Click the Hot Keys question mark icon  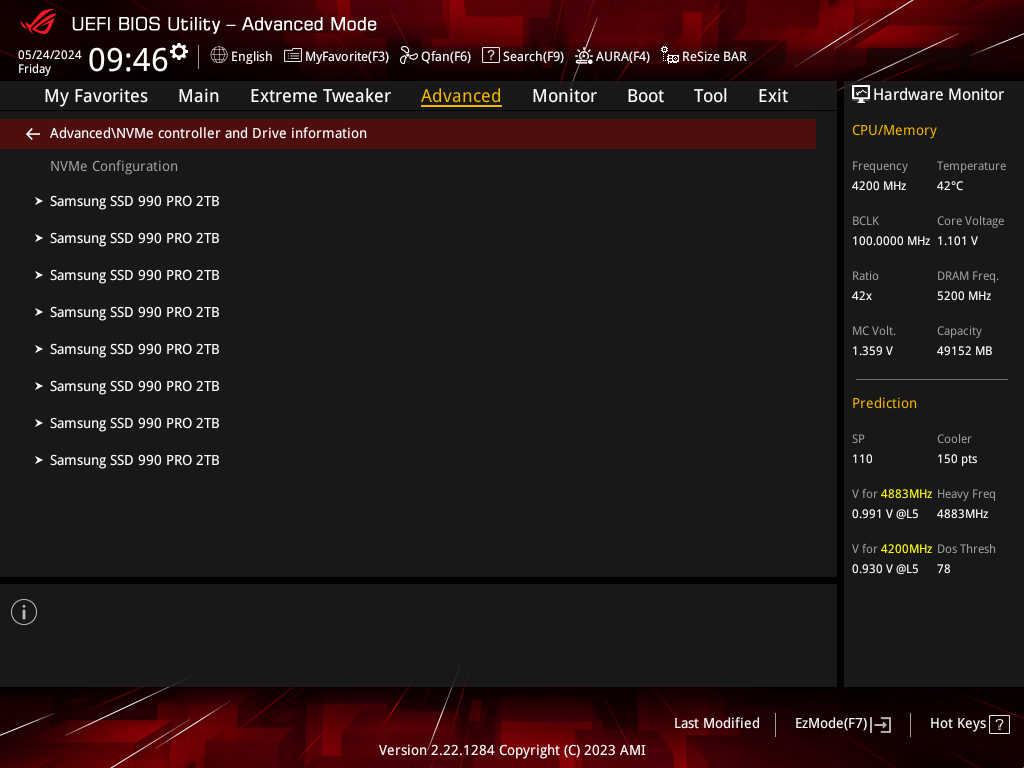point(999,724)
